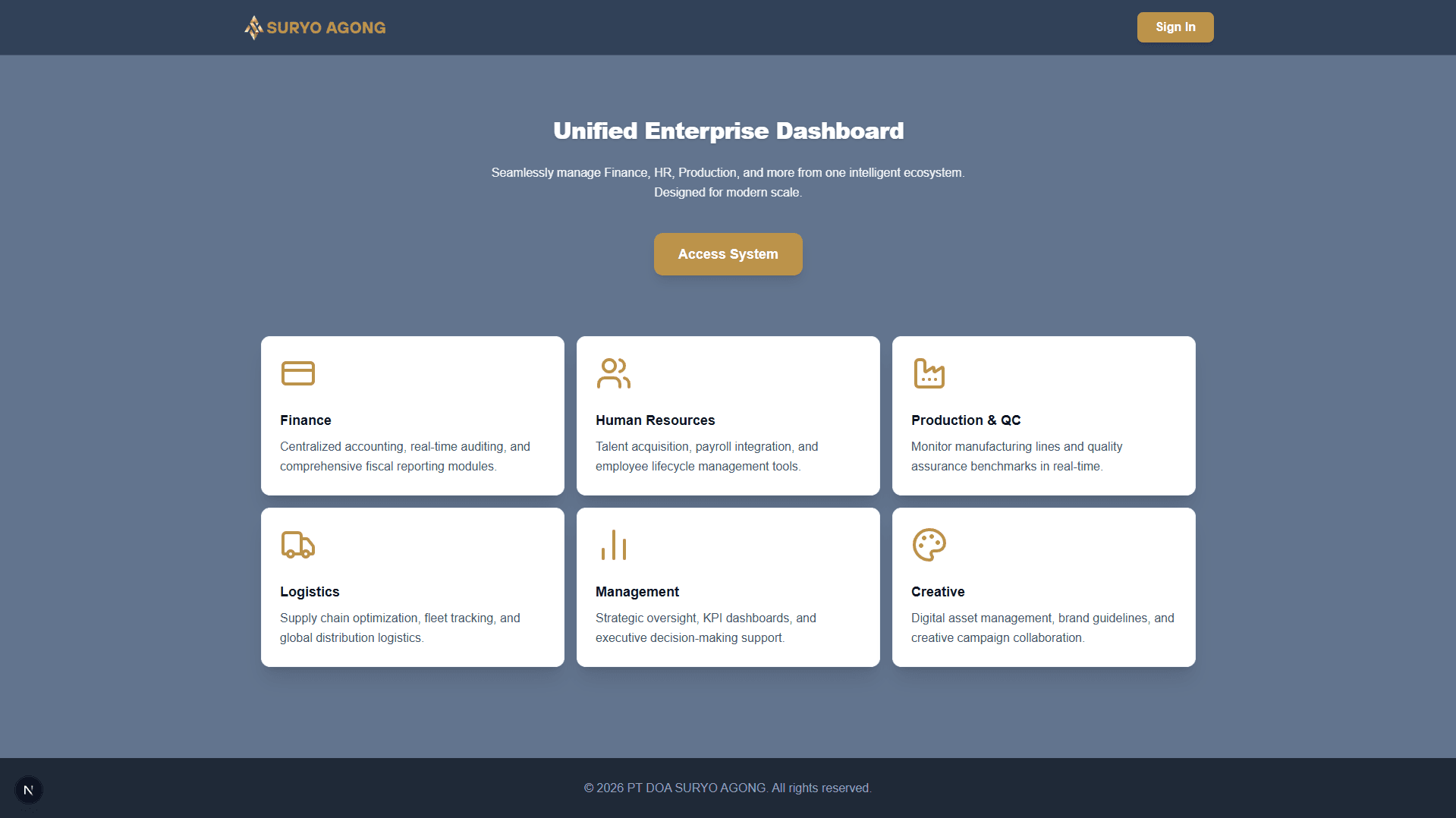The height and width of the screenshot is (818, 1456).
Task: Select the Management card
Action: pyautogui.click(x=728, y=587)
